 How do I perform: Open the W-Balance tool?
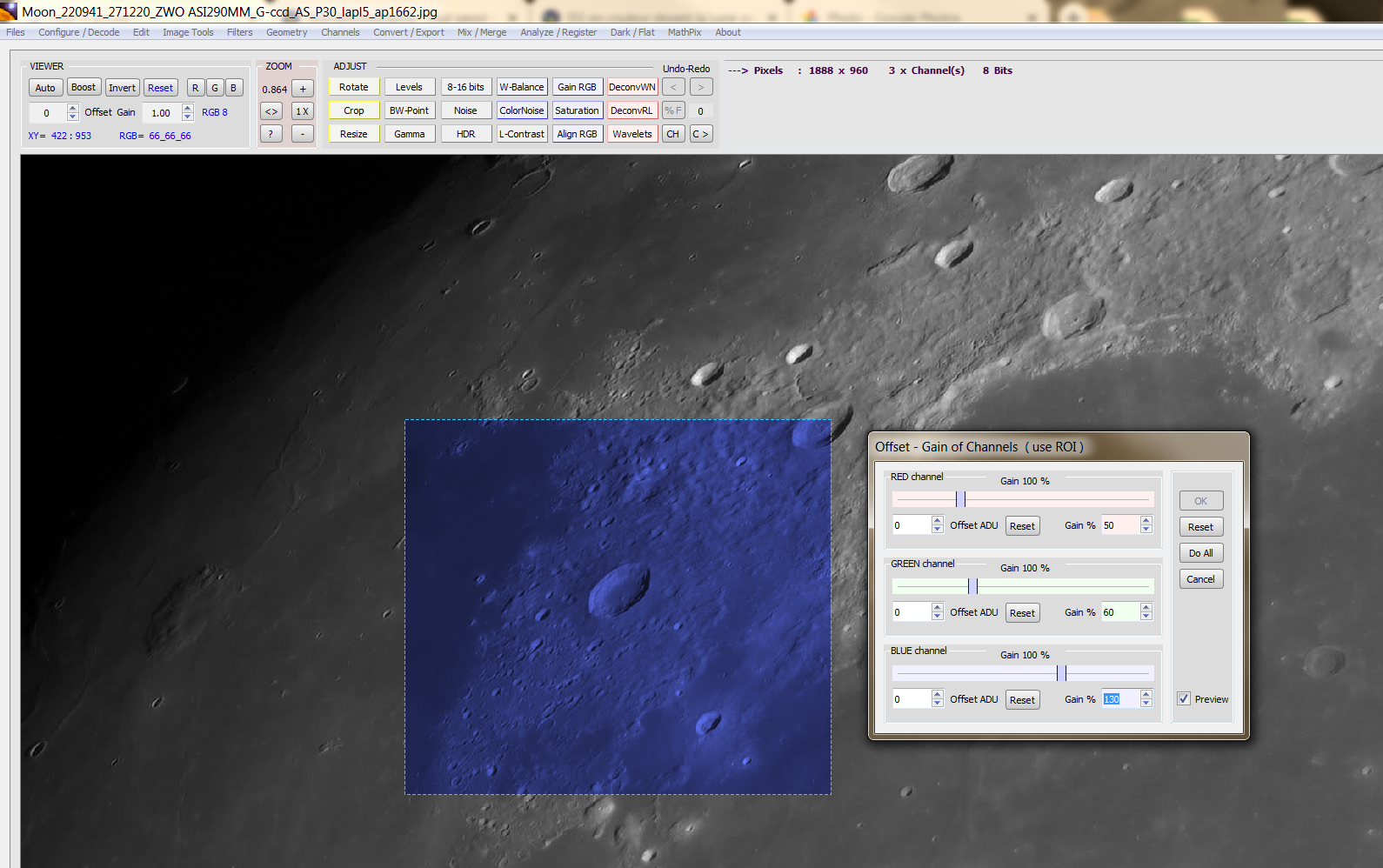click(522, 87)
